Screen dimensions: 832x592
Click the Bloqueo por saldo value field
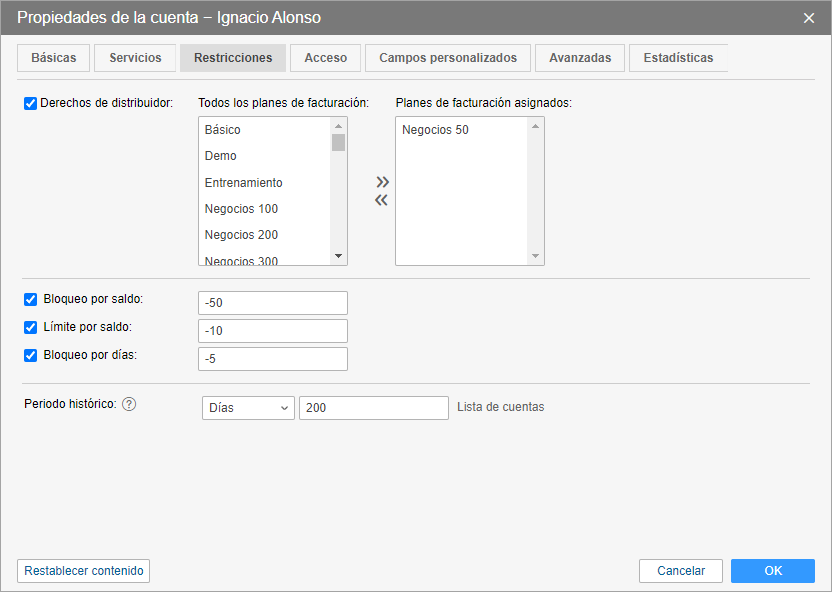point(273,303)
